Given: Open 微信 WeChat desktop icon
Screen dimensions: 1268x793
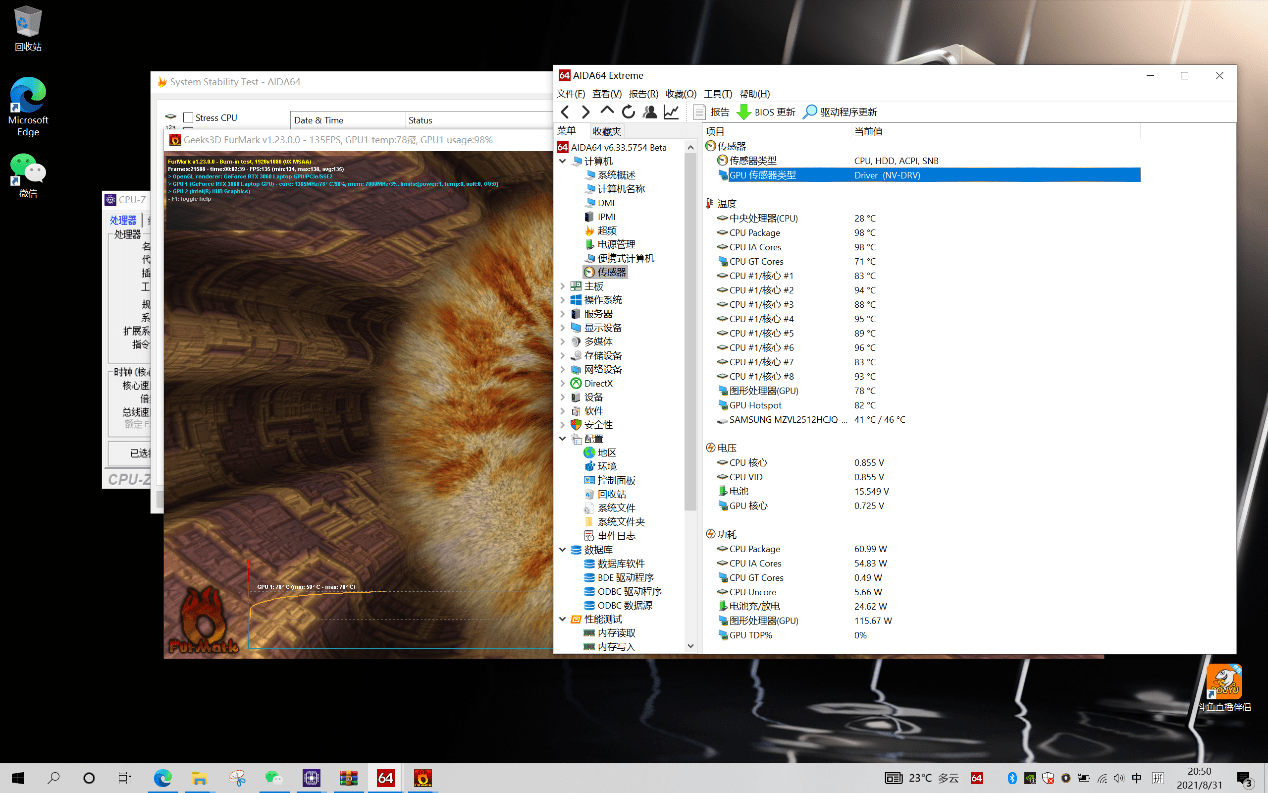Looking at the screenshot, I should 28,176.
